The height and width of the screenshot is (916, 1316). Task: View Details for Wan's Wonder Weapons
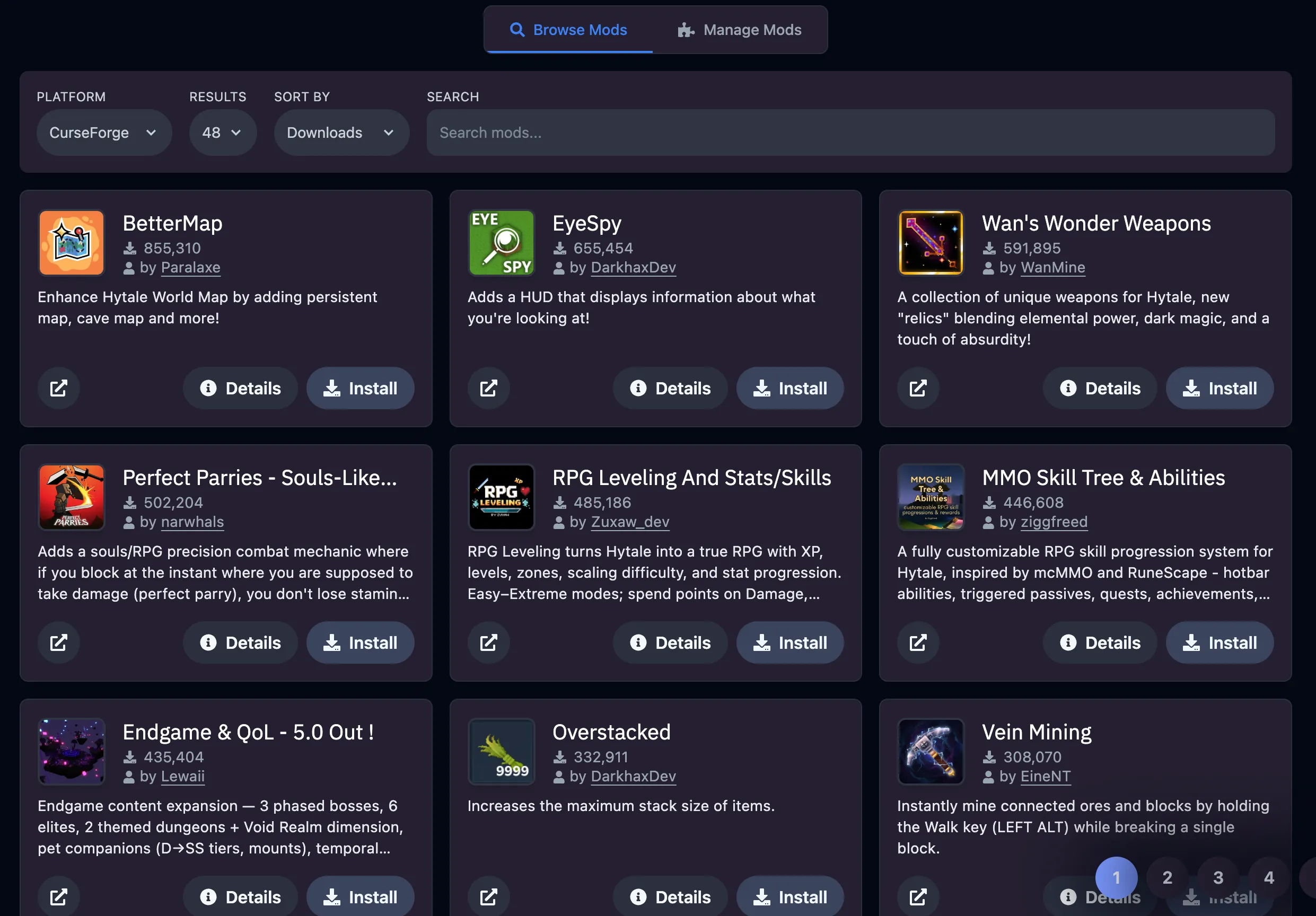coord(1100,388)
